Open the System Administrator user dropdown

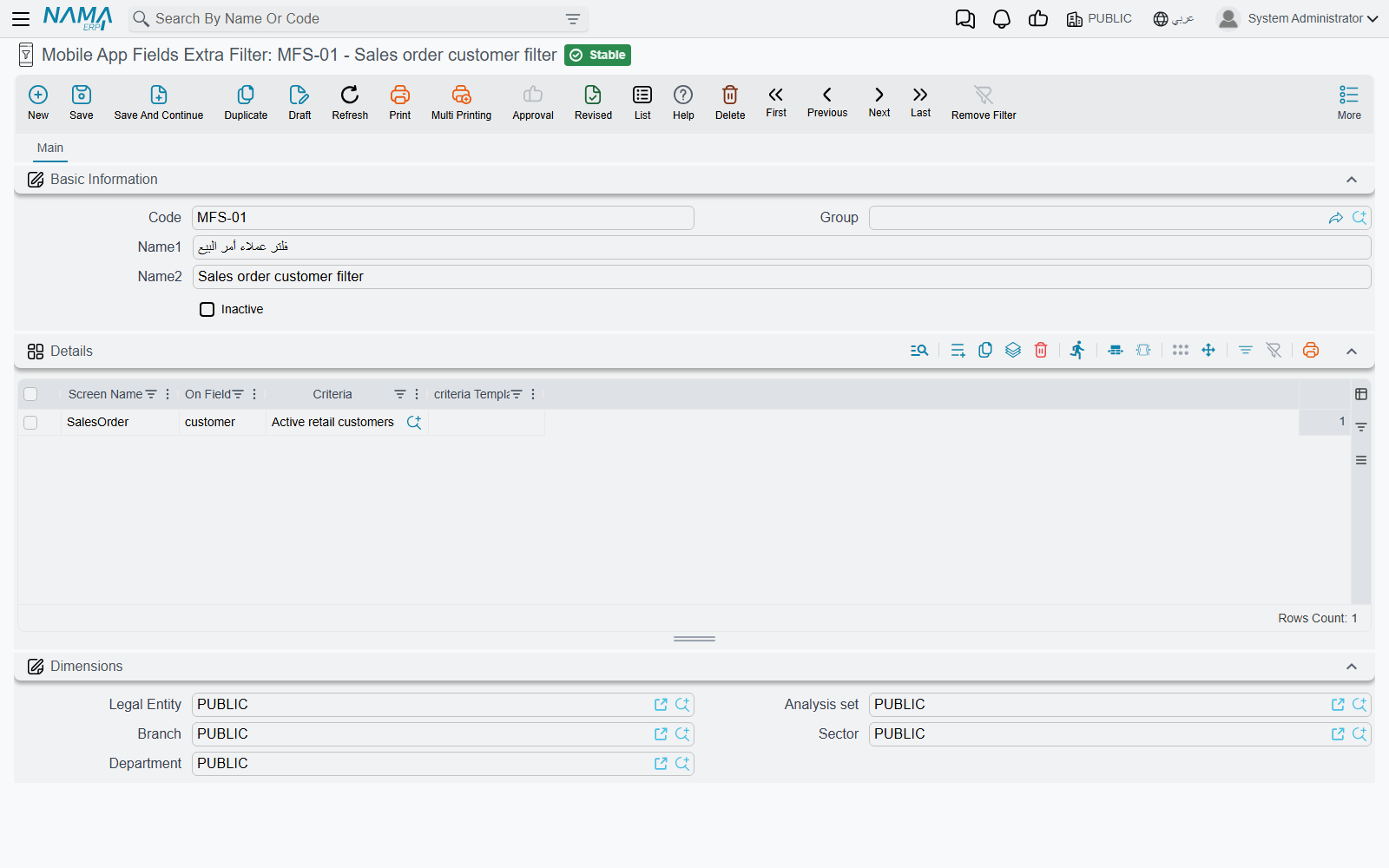coord(1298,18)
